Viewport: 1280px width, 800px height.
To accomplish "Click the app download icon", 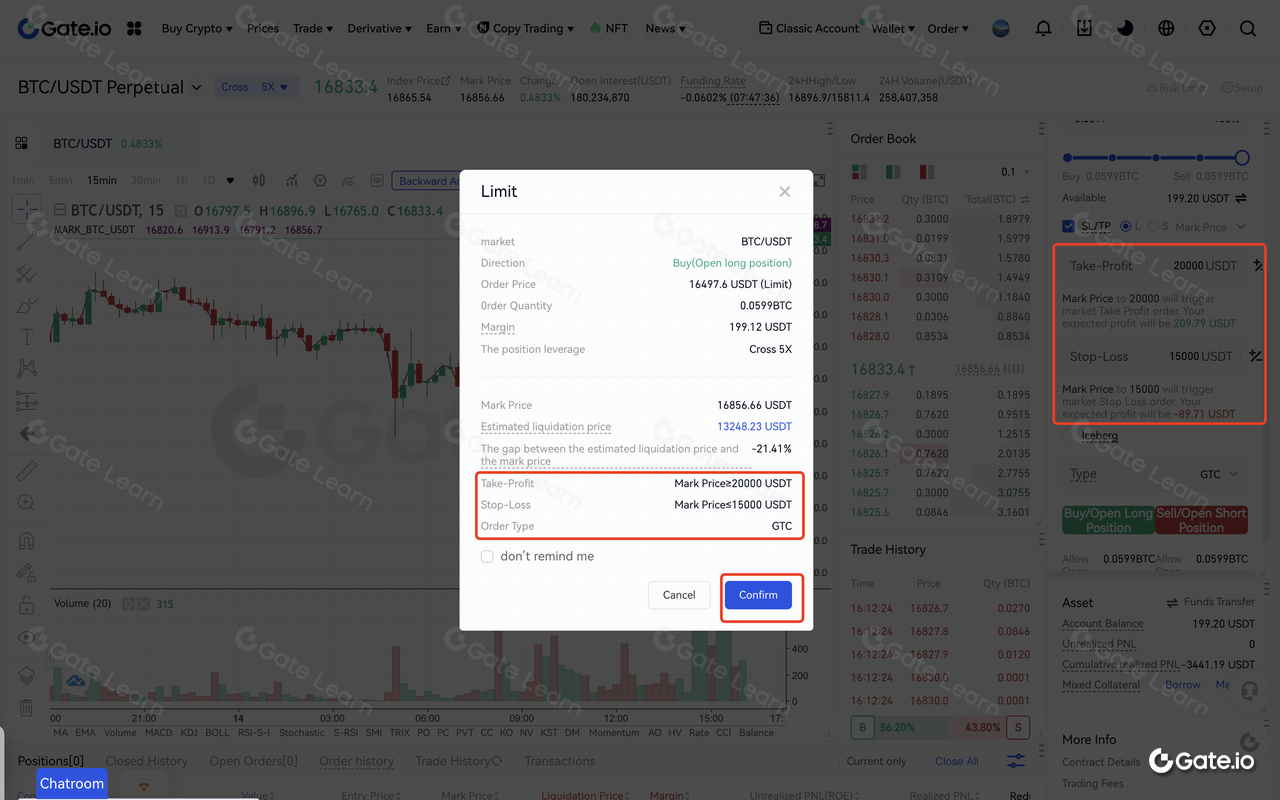I will [x=1084, y=28].
